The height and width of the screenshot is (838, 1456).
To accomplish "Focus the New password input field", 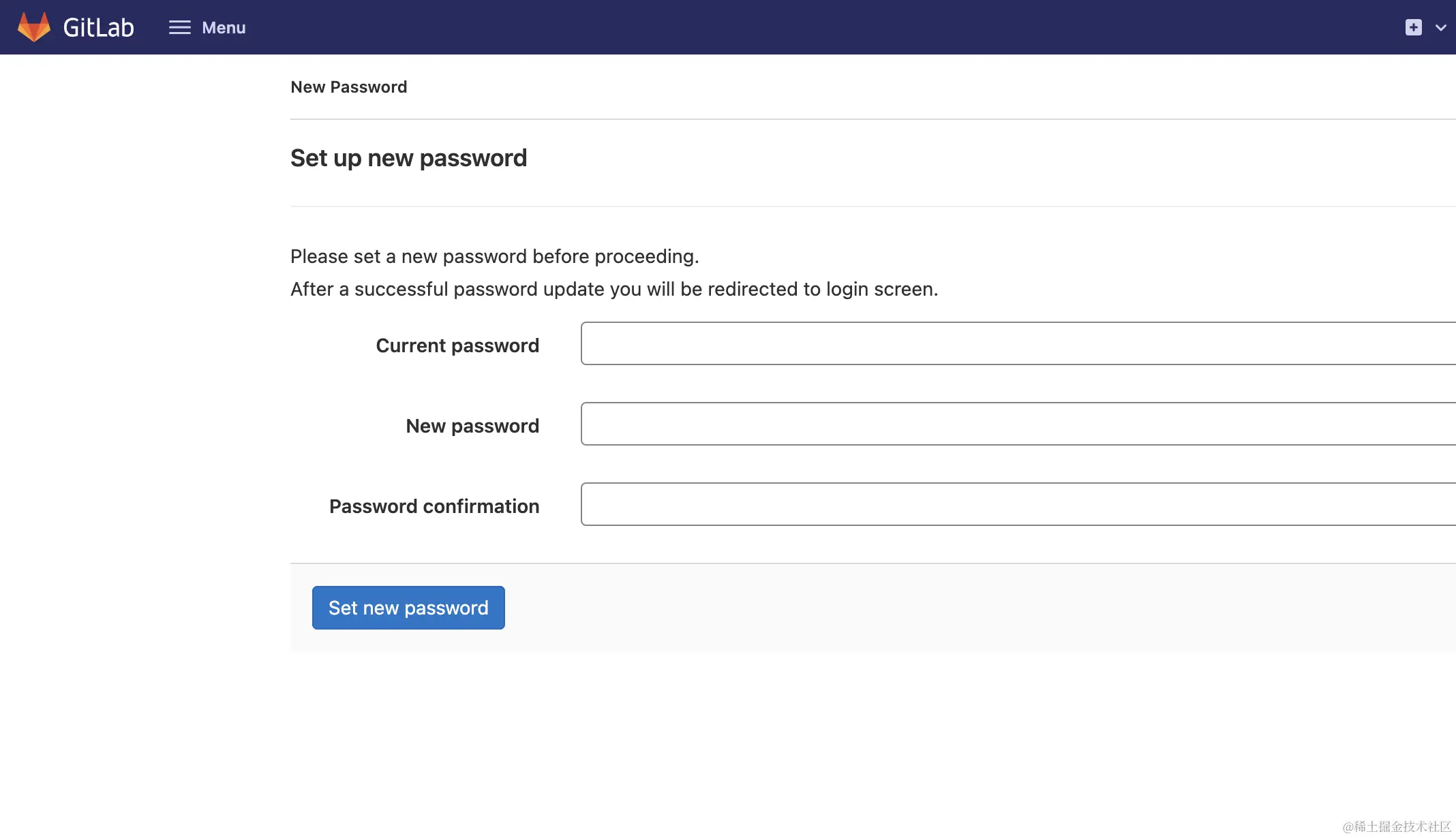I will pyautogui.click(x=1016, y=424).
